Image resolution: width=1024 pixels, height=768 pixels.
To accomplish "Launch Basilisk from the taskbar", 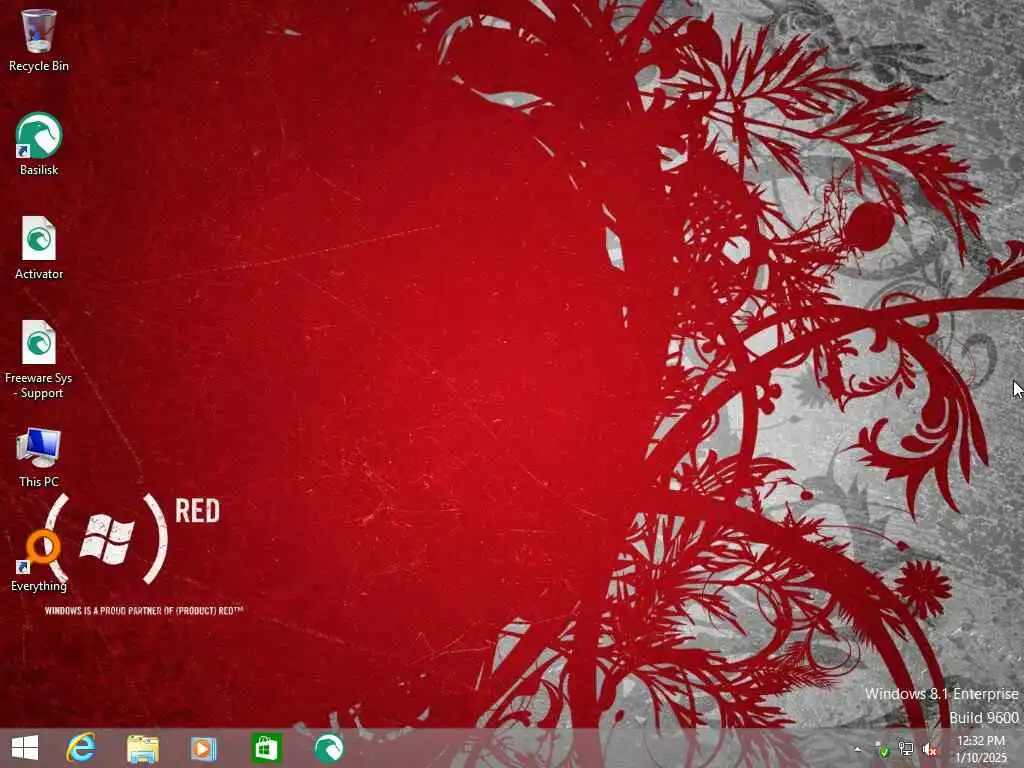I will point(328,748).
